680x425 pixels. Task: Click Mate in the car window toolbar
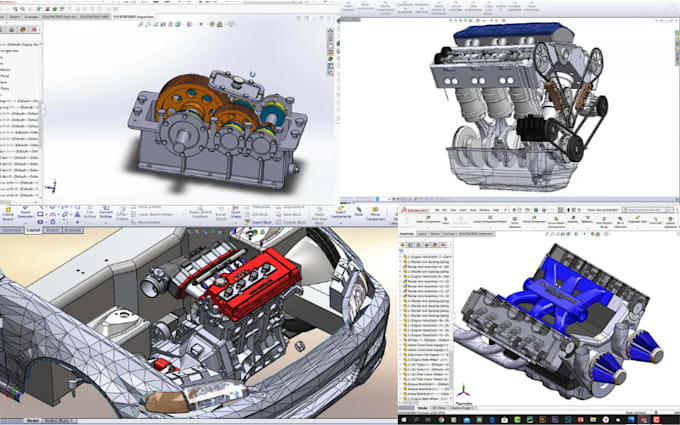click(x=358, y=212)
